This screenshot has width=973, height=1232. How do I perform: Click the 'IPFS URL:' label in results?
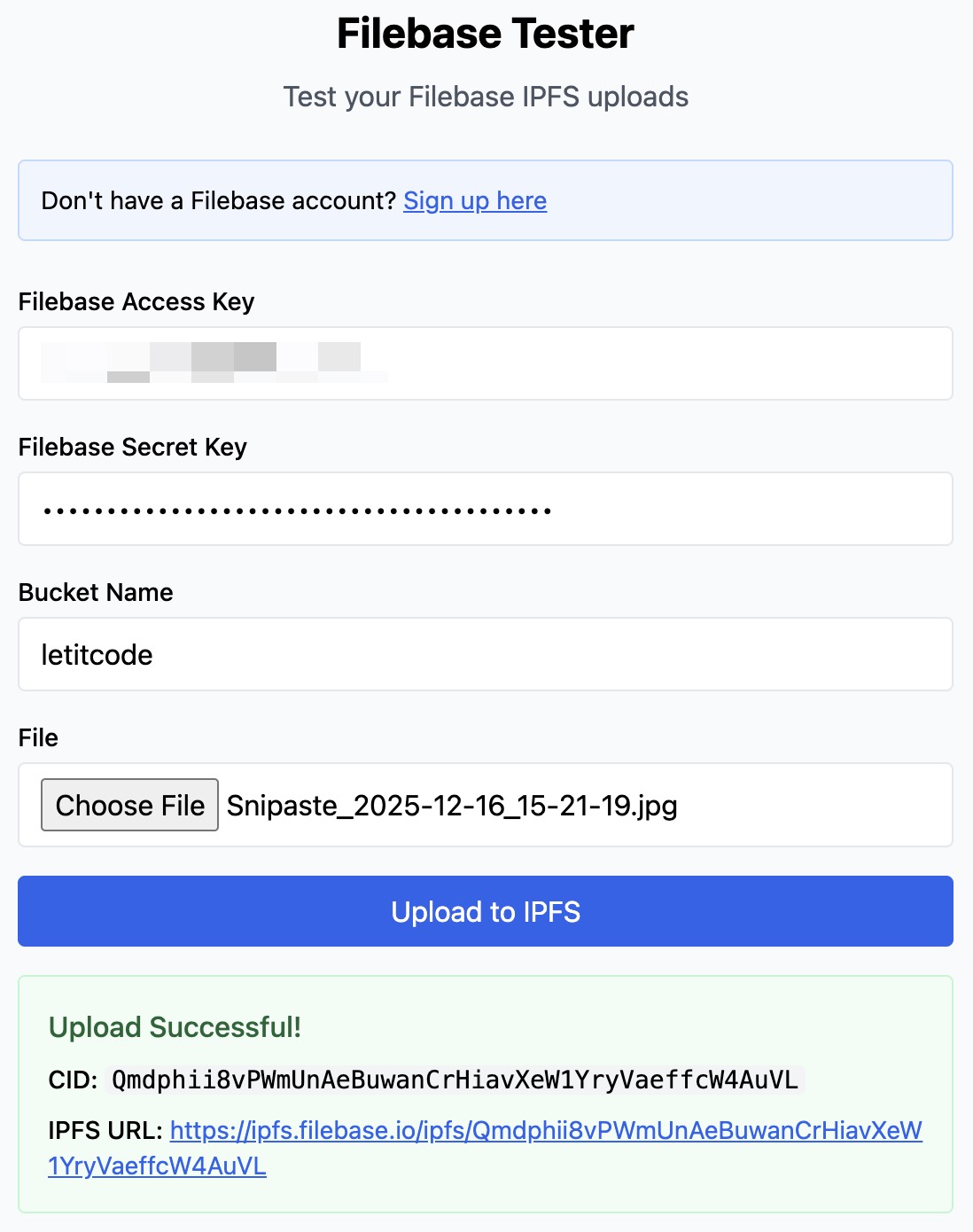[105, 1131]
